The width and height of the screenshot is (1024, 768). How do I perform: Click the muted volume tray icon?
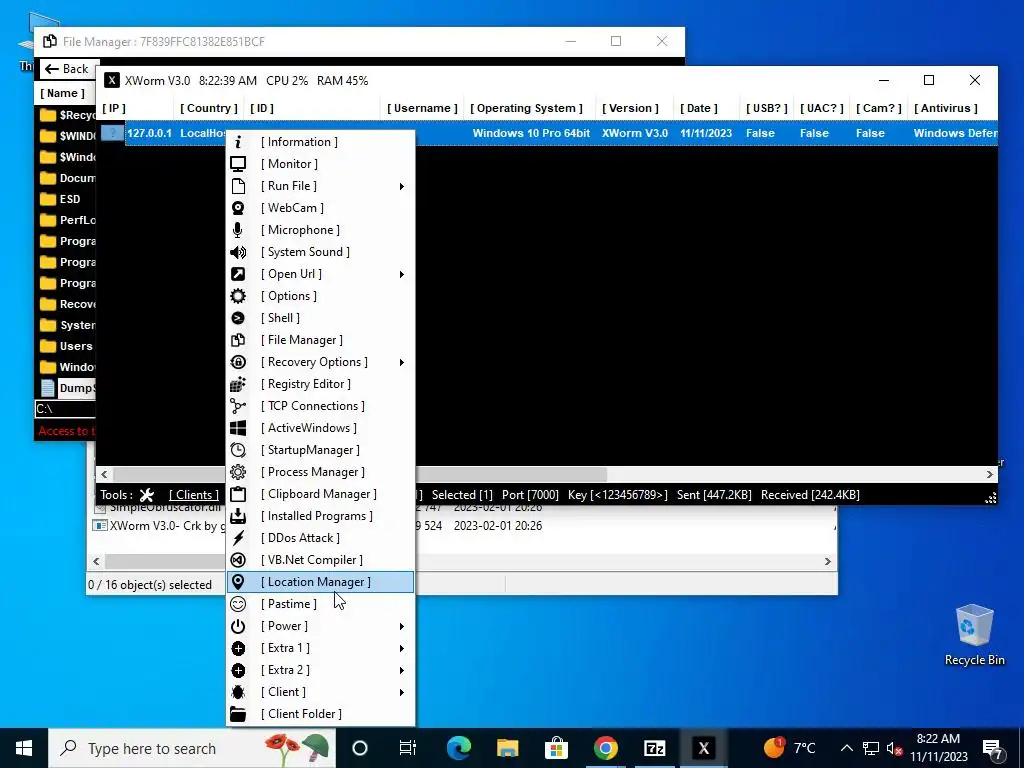coord(893,748)
